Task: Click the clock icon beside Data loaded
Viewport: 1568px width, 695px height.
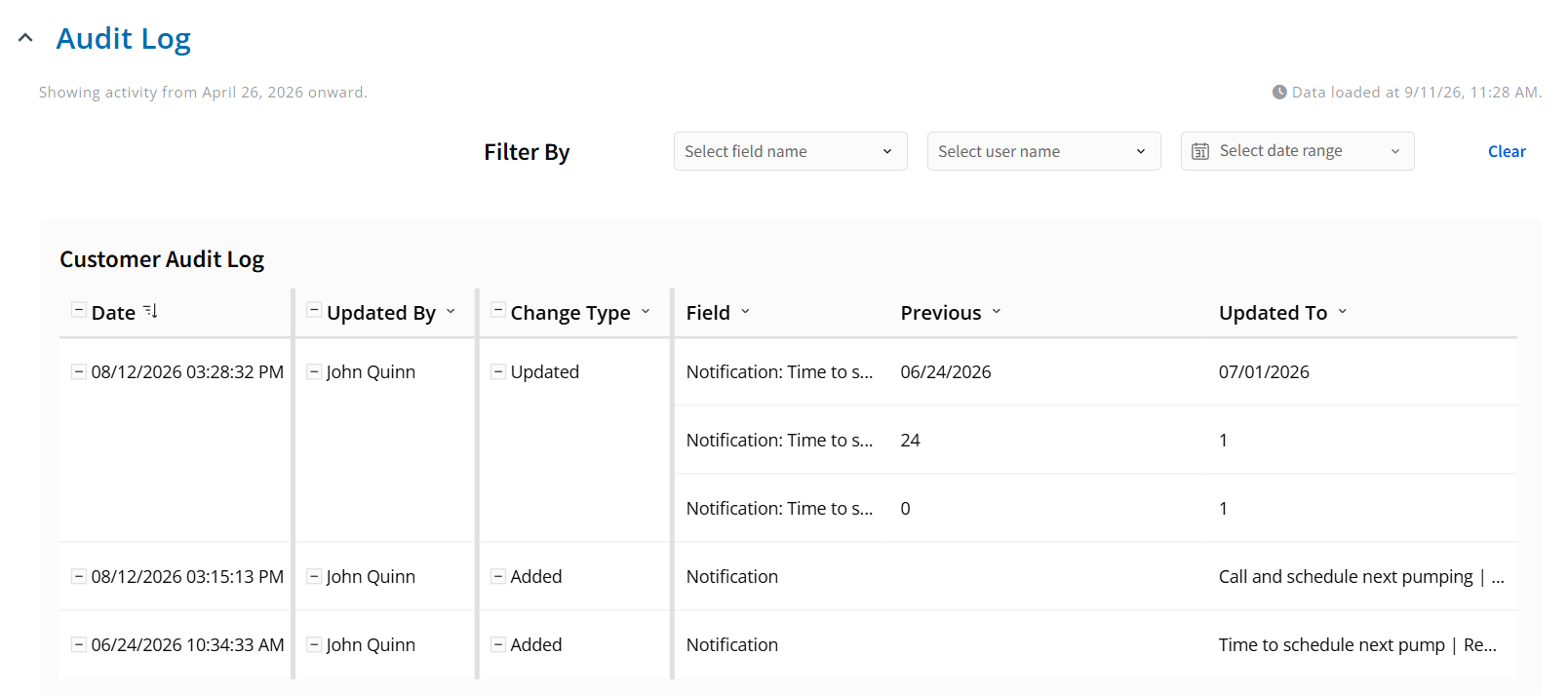Action: (x=1279, y=92)
